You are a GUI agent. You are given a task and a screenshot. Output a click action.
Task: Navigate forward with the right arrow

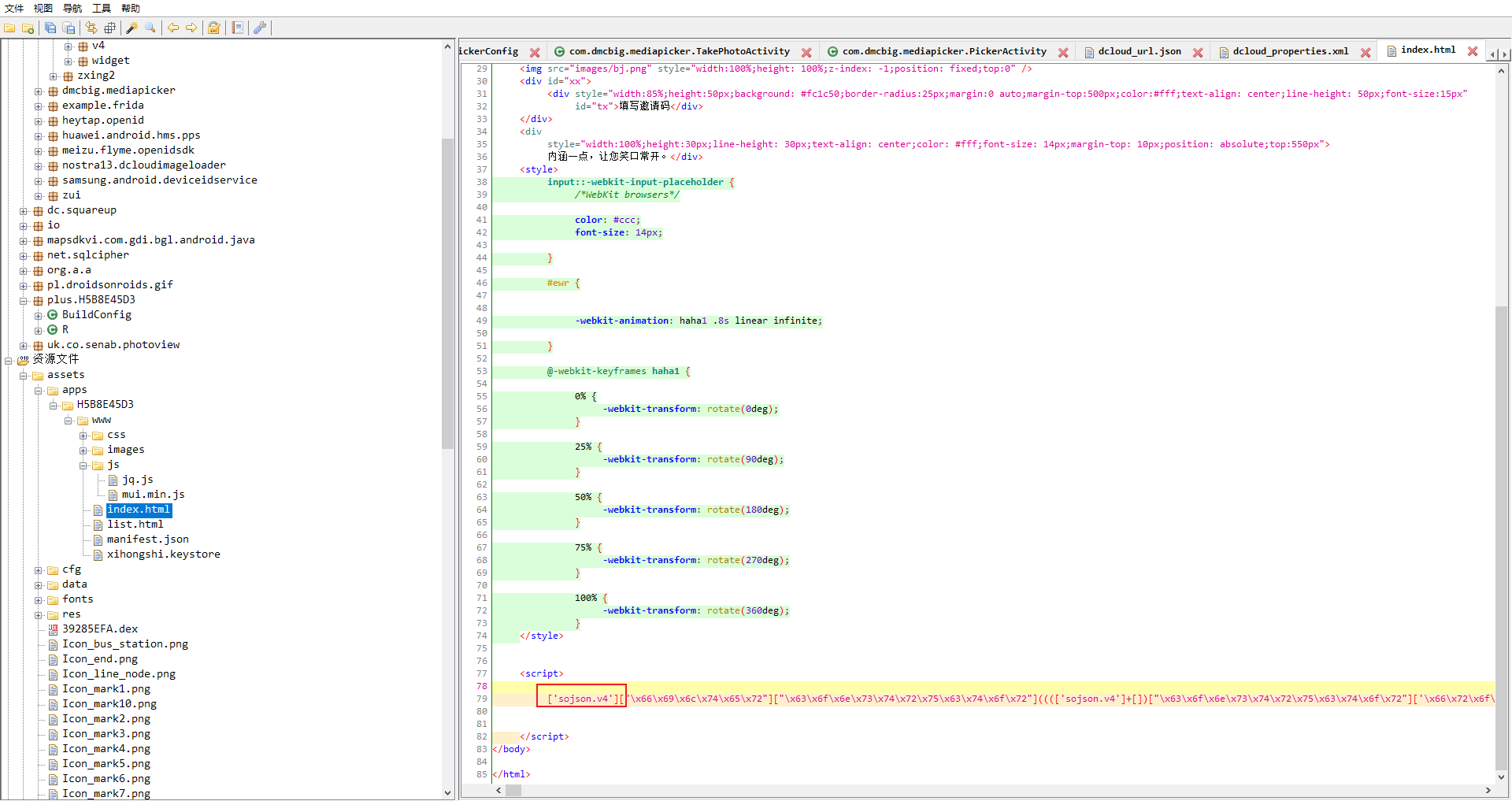[x=191, y=28]
